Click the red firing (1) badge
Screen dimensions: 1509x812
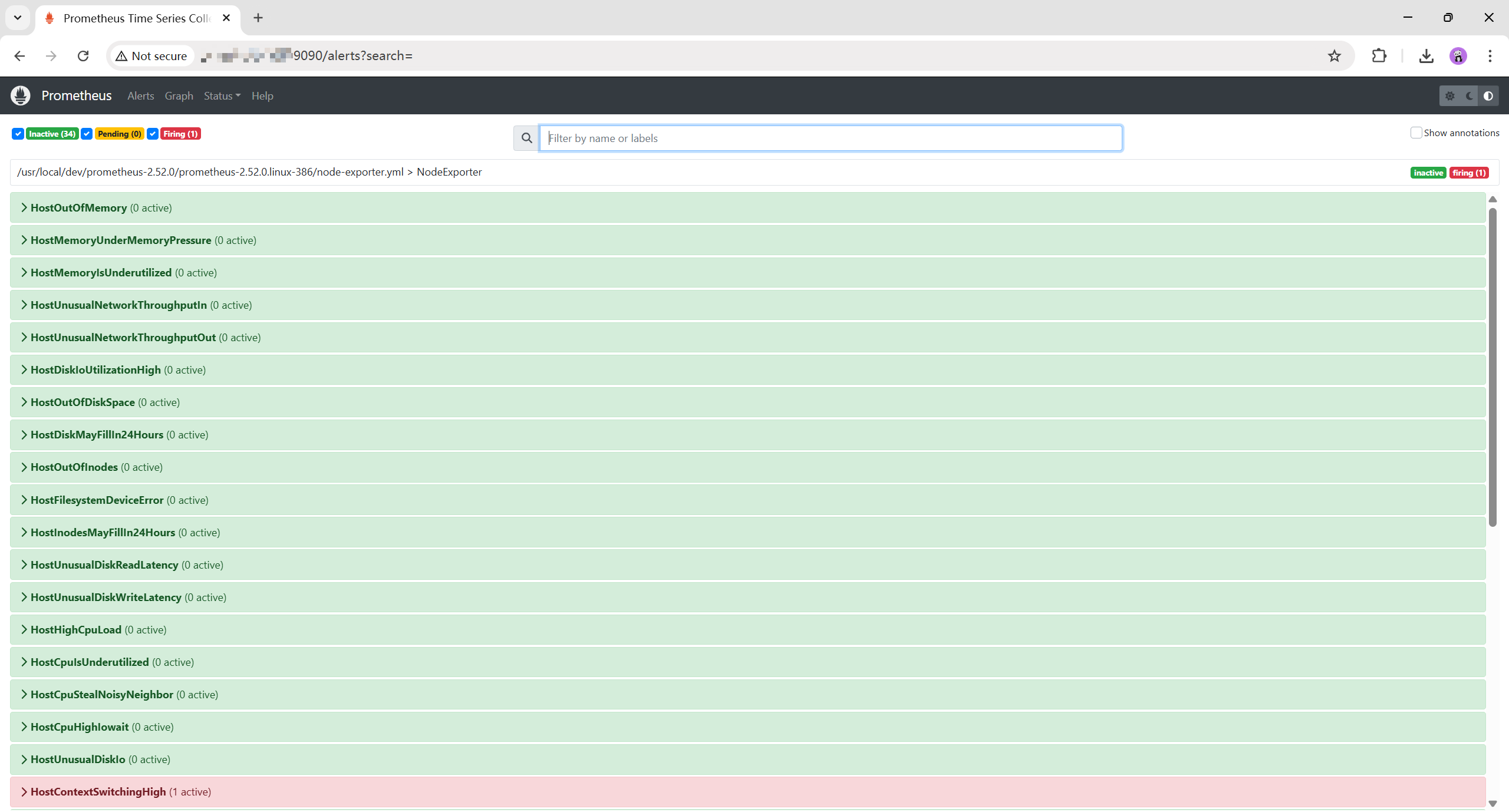point(1469,173)
